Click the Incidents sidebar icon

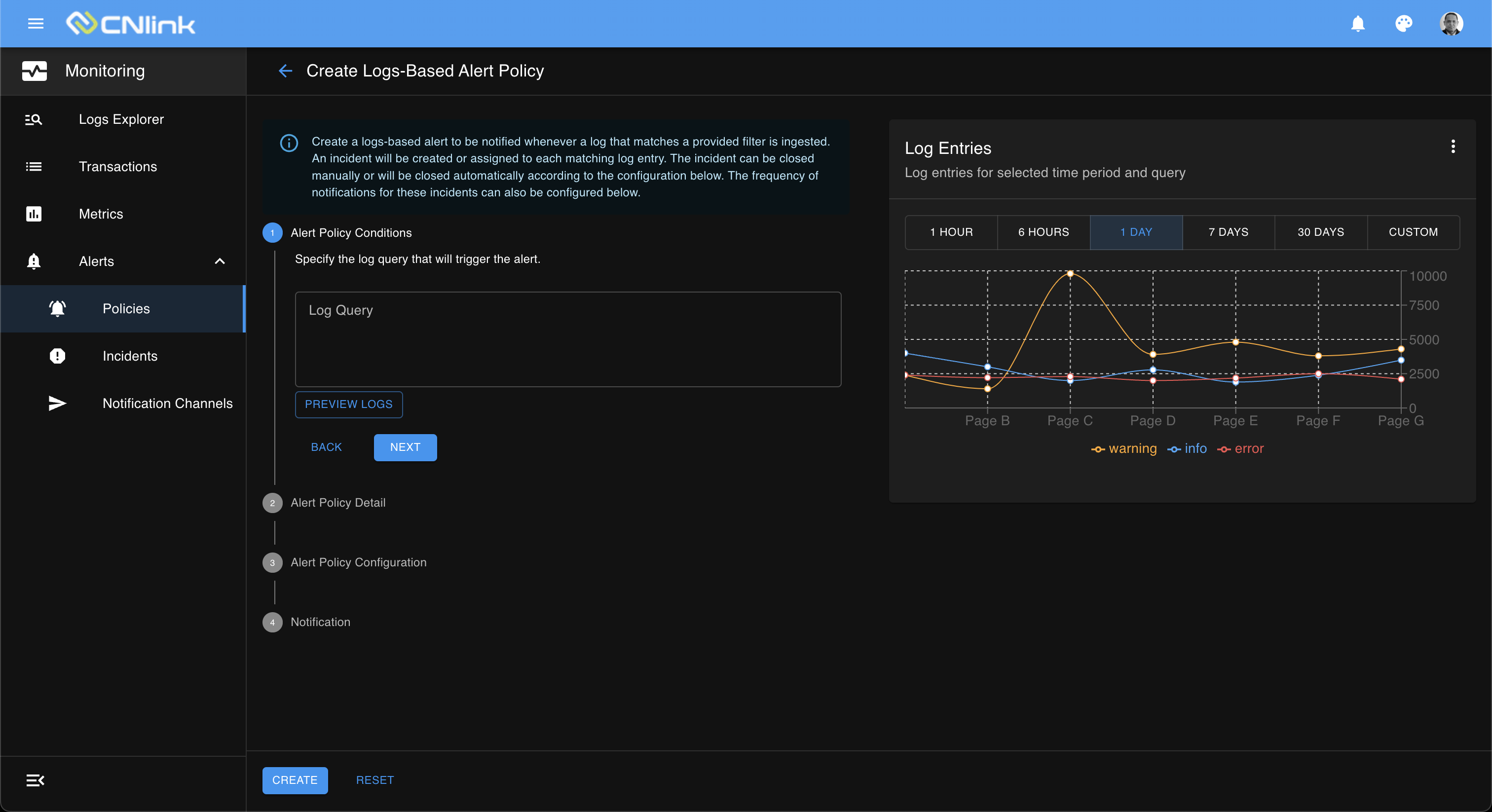tap(58, 355)
